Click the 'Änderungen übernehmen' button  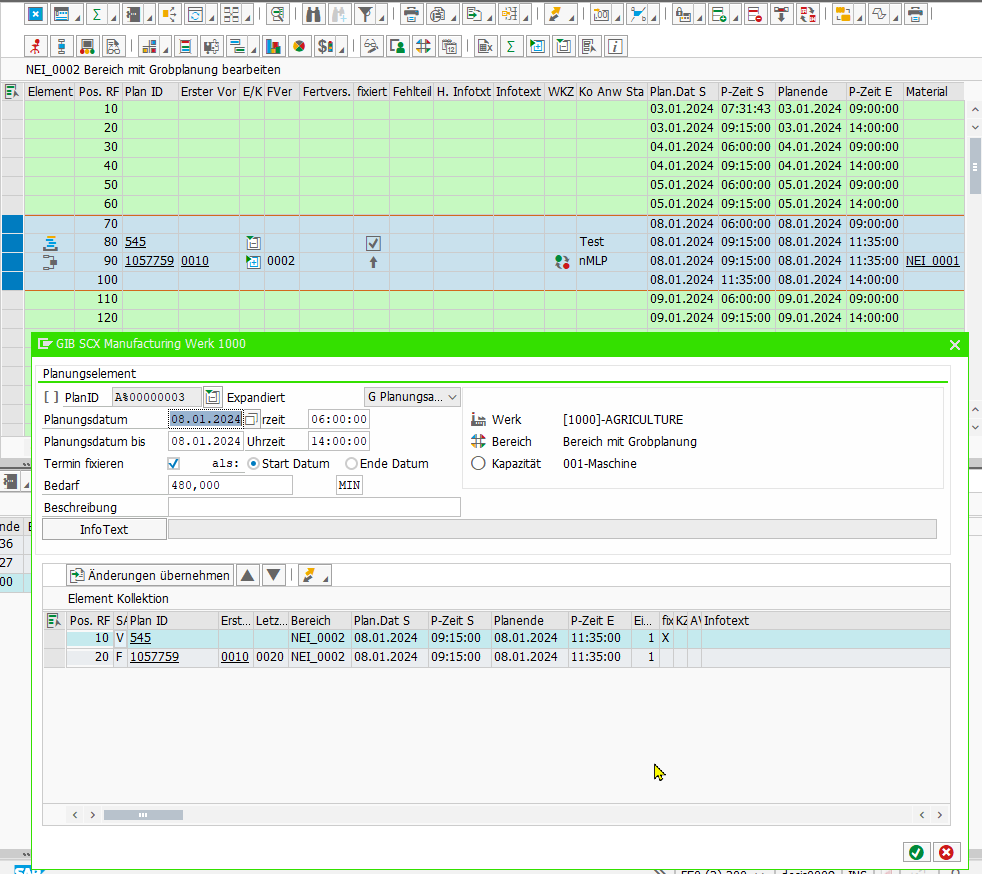coord(150,575)
